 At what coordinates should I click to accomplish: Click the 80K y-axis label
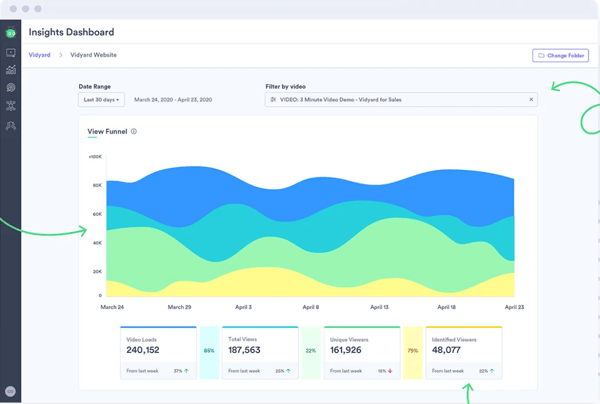97,185
